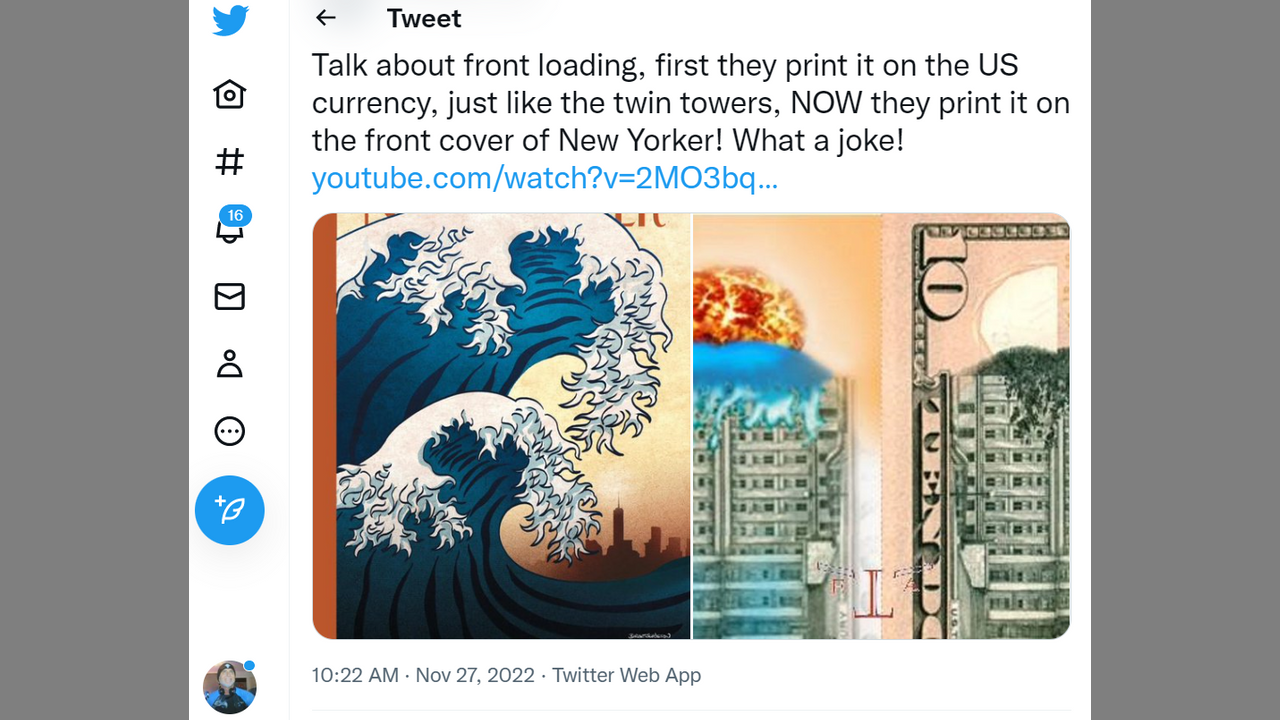This screenshot has width=1280, height=720.
Task: Compose a new tweet
Action: [x=230, y=510]
